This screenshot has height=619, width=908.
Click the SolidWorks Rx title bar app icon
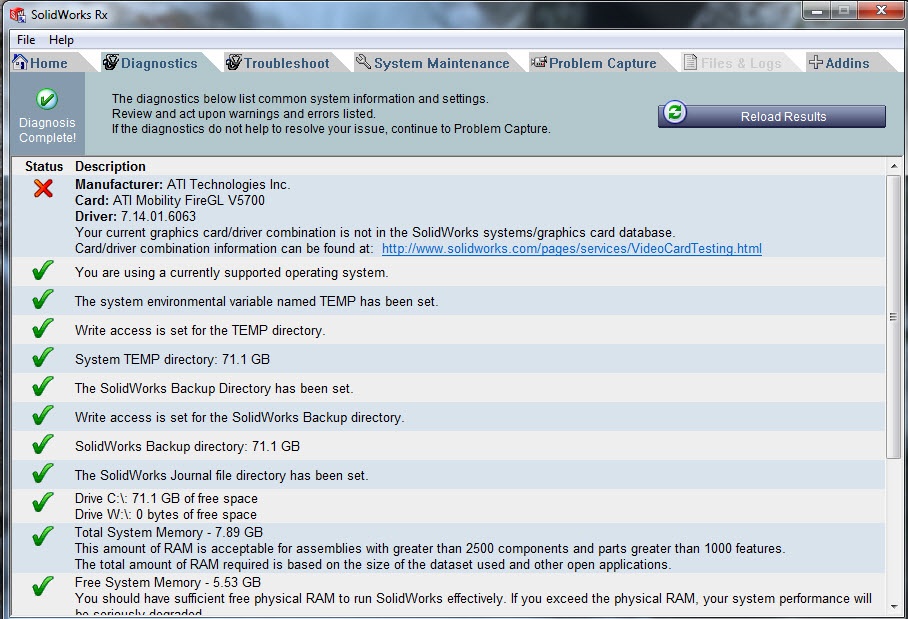coord(18,14)
